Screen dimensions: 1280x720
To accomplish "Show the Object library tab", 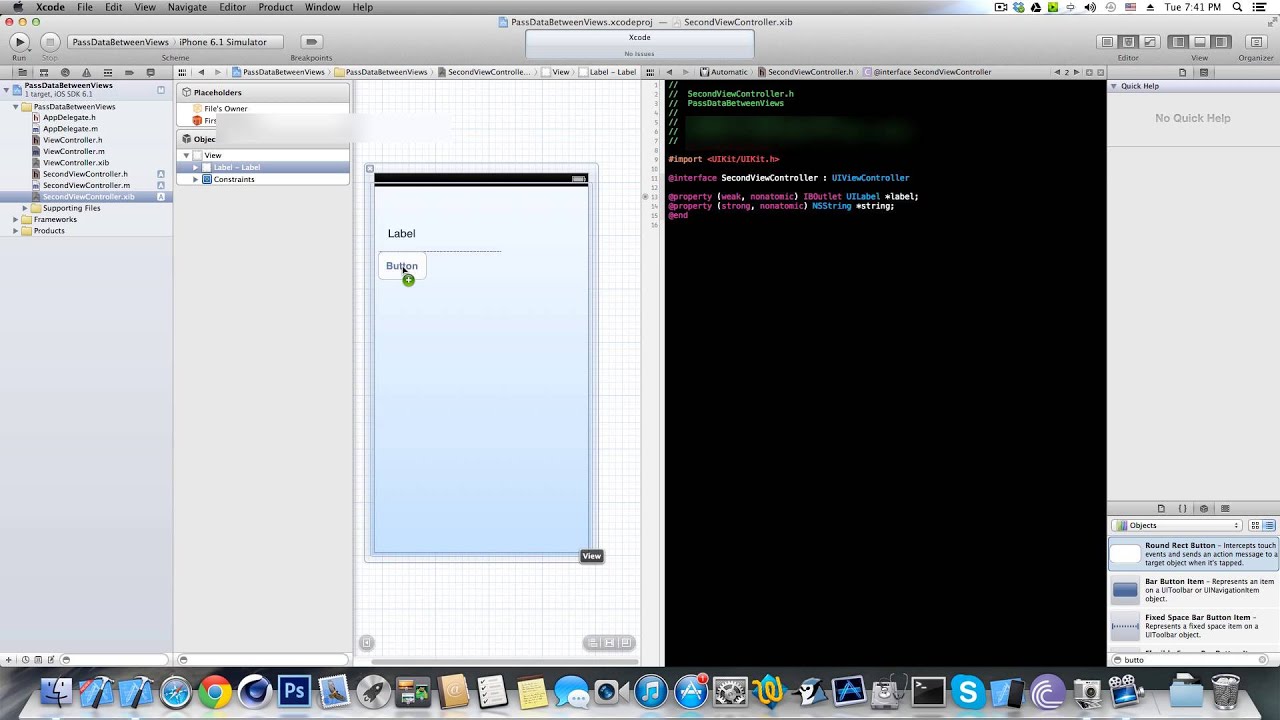I will tap(1204, 509).
